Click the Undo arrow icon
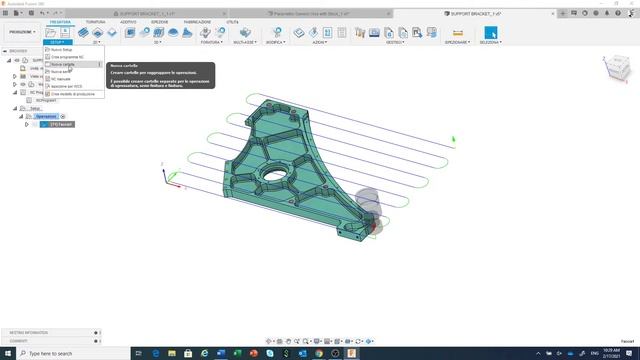The width and height of the screenshot is (640, 360). [x=42, y=13]
